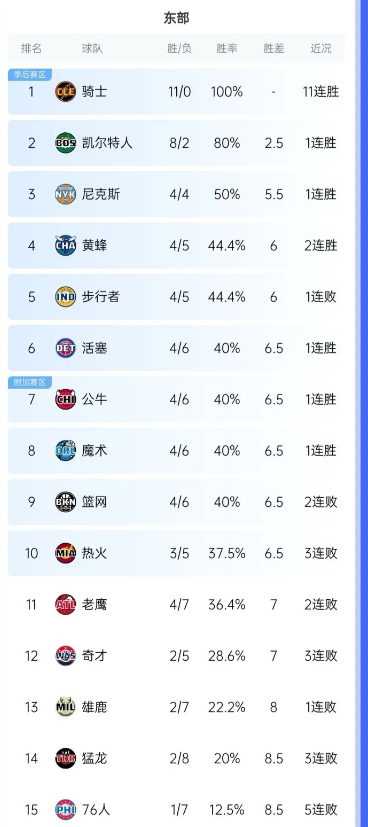This screenshot has height=827, width=368.
Task: Click the 胜率 column header
Action: point(227,49)
